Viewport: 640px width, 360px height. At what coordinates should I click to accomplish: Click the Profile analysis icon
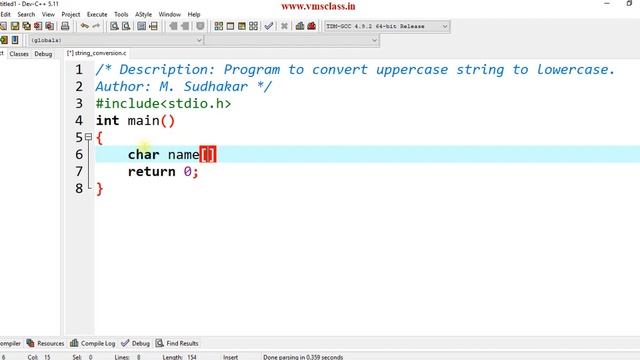coord(300,26)
